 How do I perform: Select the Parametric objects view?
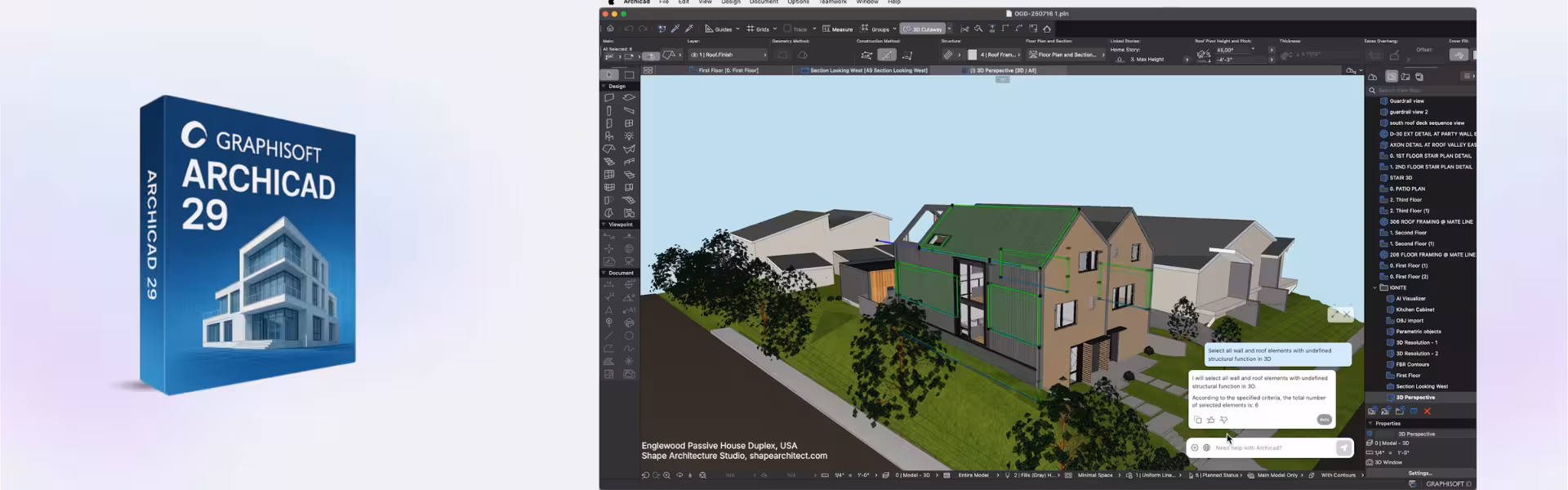point(1418,332)
